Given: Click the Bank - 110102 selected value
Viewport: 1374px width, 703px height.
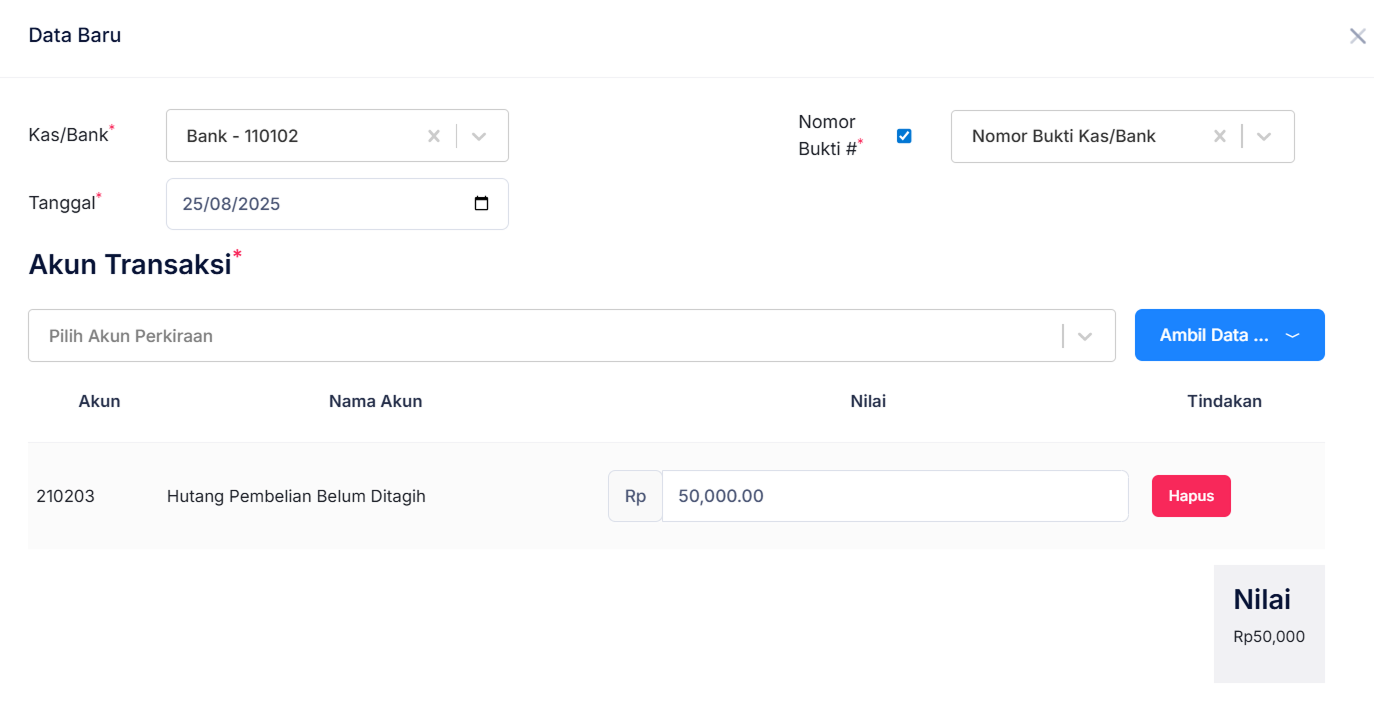Looking at the screenshot, I should pos(243,136).
